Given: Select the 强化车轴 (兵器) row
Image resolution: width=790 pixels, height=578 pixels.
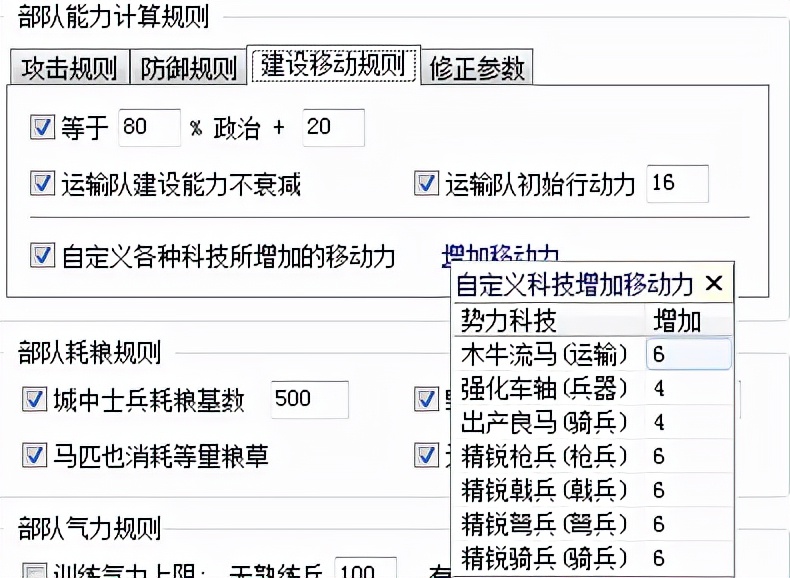Looking at the screenshot, I should pos(594,388).
